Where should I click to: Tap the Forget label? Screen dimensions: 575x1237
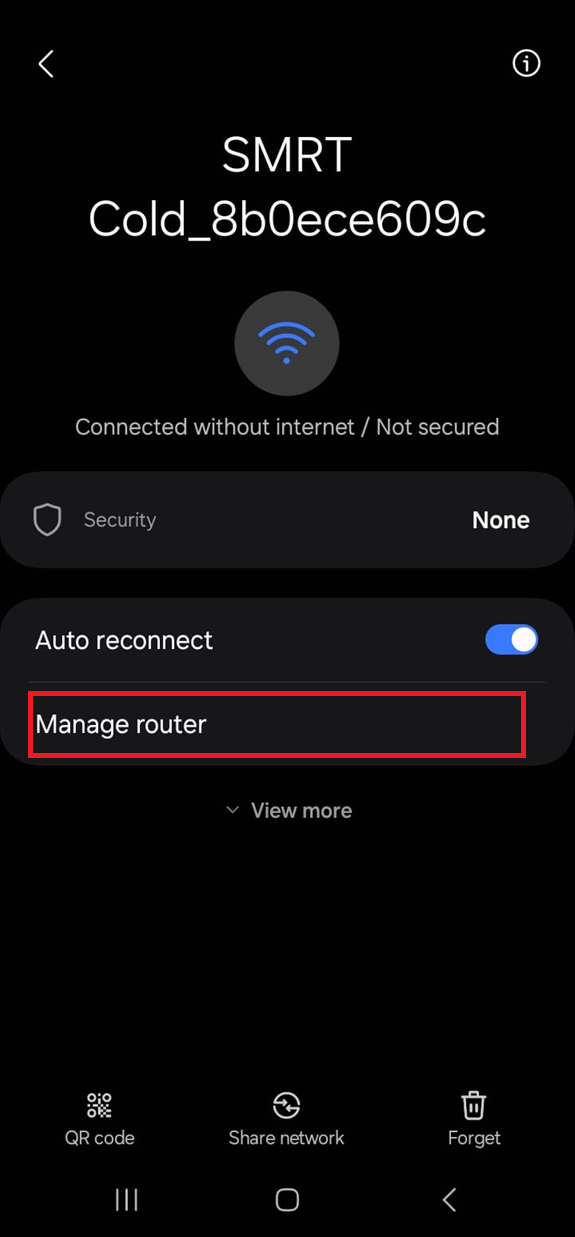[474, 1138]
